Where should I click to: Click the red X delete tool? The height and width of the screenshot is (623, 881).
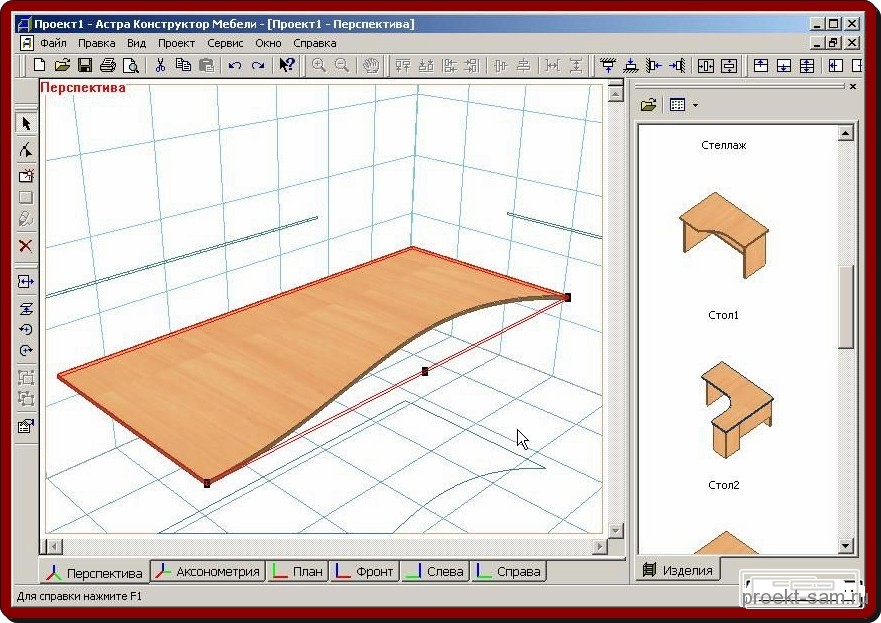click(x=26, y=246)
